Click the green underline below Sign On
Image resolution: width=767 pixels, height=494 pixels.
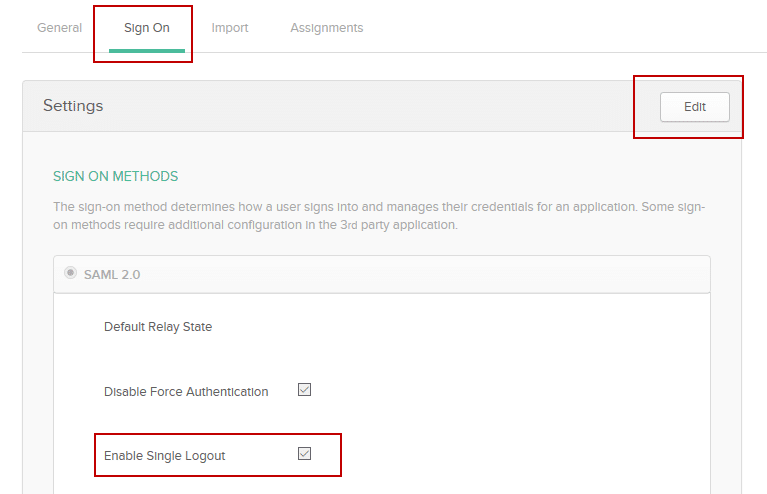tap(146, 50)
